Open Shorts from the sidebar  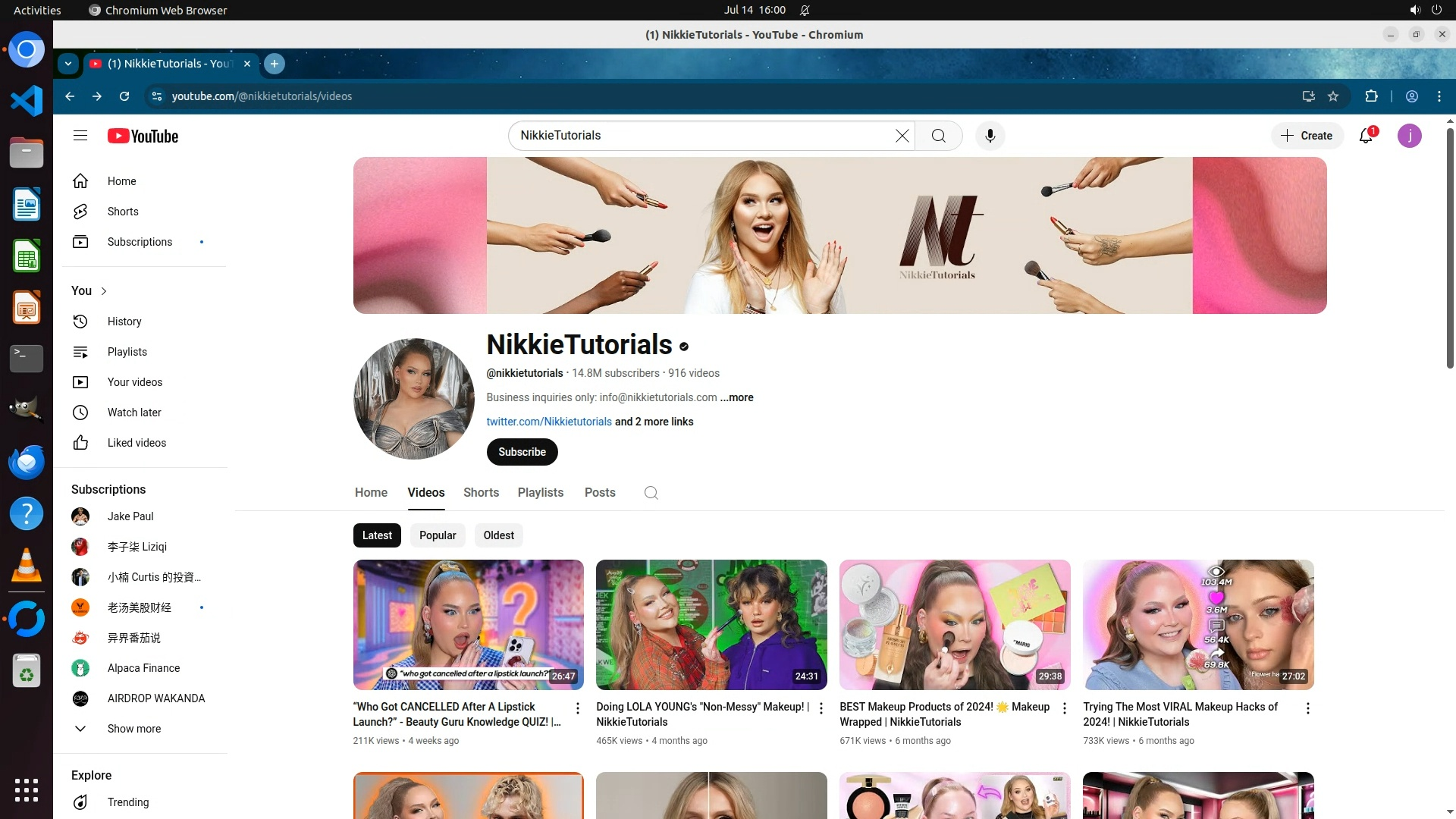tap(122, 212)
